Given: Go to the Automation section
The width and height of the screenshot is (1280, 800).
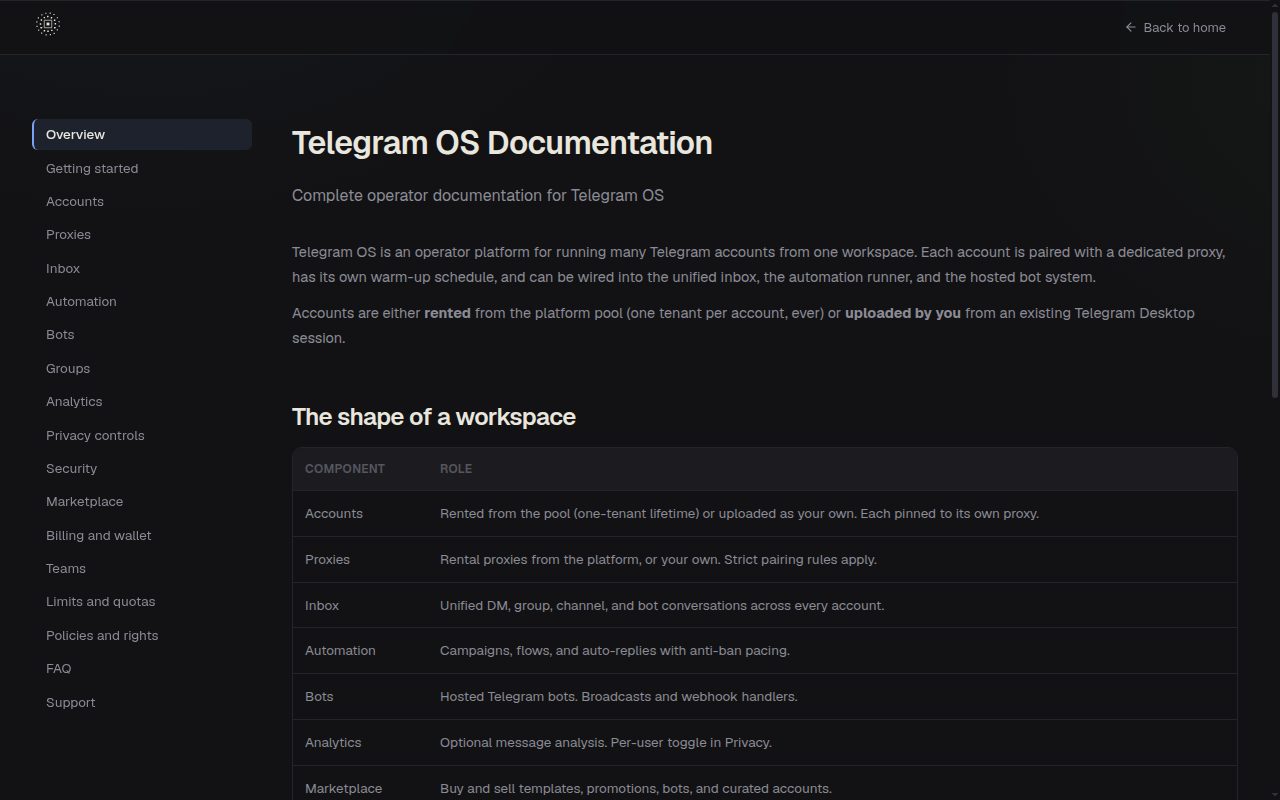Looking at the screenshot, I should tap(142, 301).
